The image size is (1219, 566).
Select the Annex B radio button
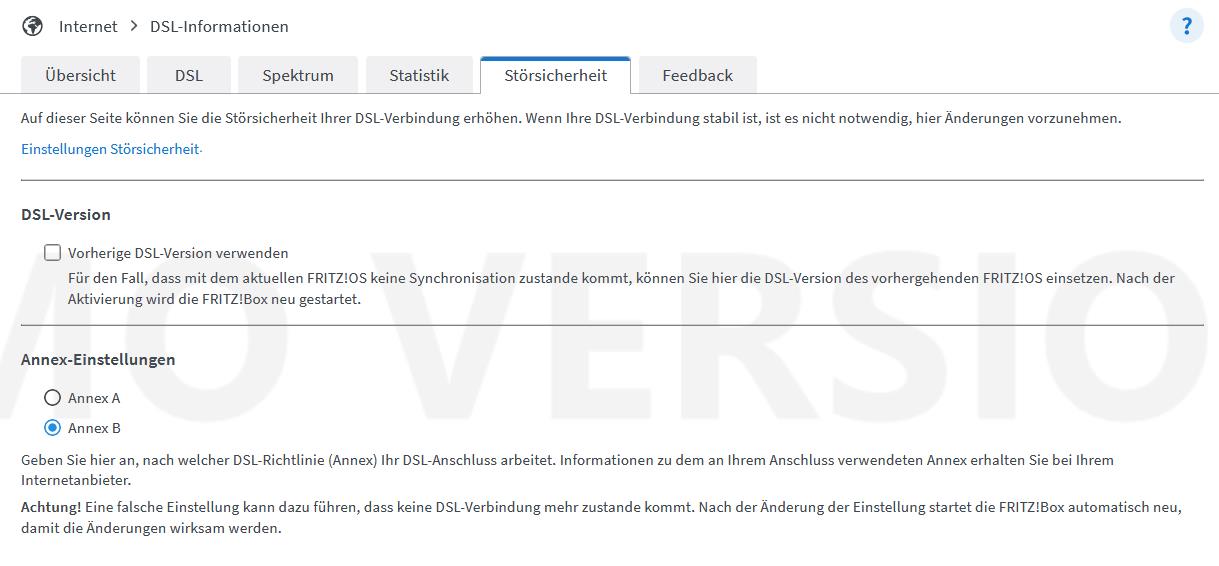[52, 428]
